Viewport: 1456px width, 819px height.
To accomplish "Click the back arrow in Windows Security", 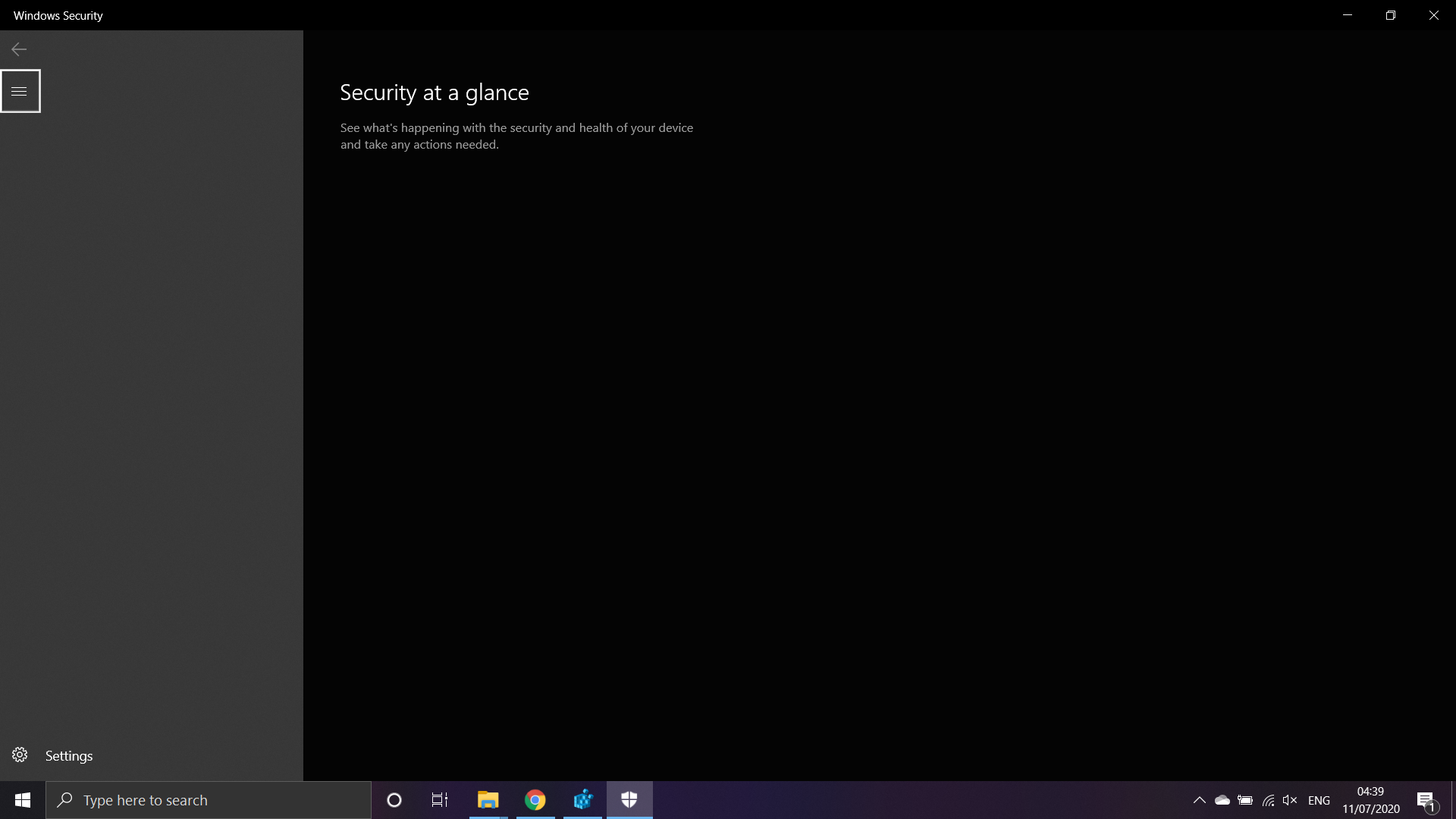I will tap(18, 49).
